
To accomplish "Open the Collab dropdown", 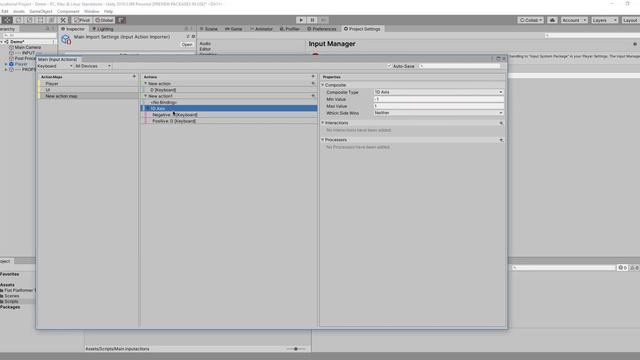I will pos(531,20).
